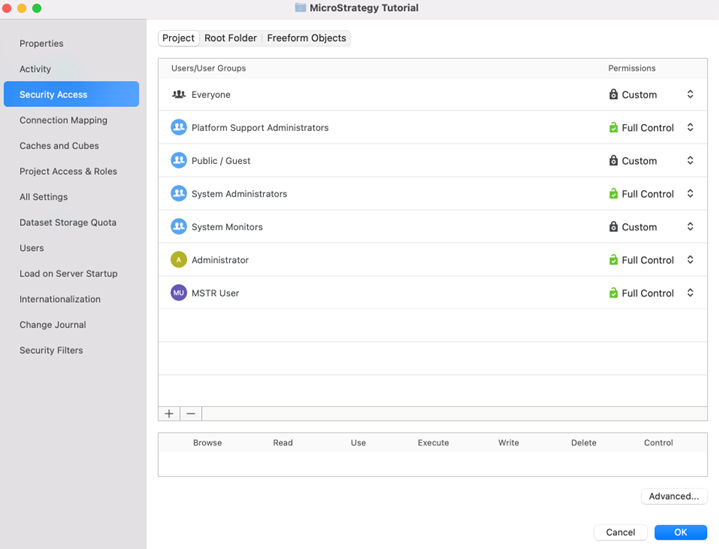Click the Administrator user avatar icon
Screen dimensions: 719x549
[x=179, y=260]
